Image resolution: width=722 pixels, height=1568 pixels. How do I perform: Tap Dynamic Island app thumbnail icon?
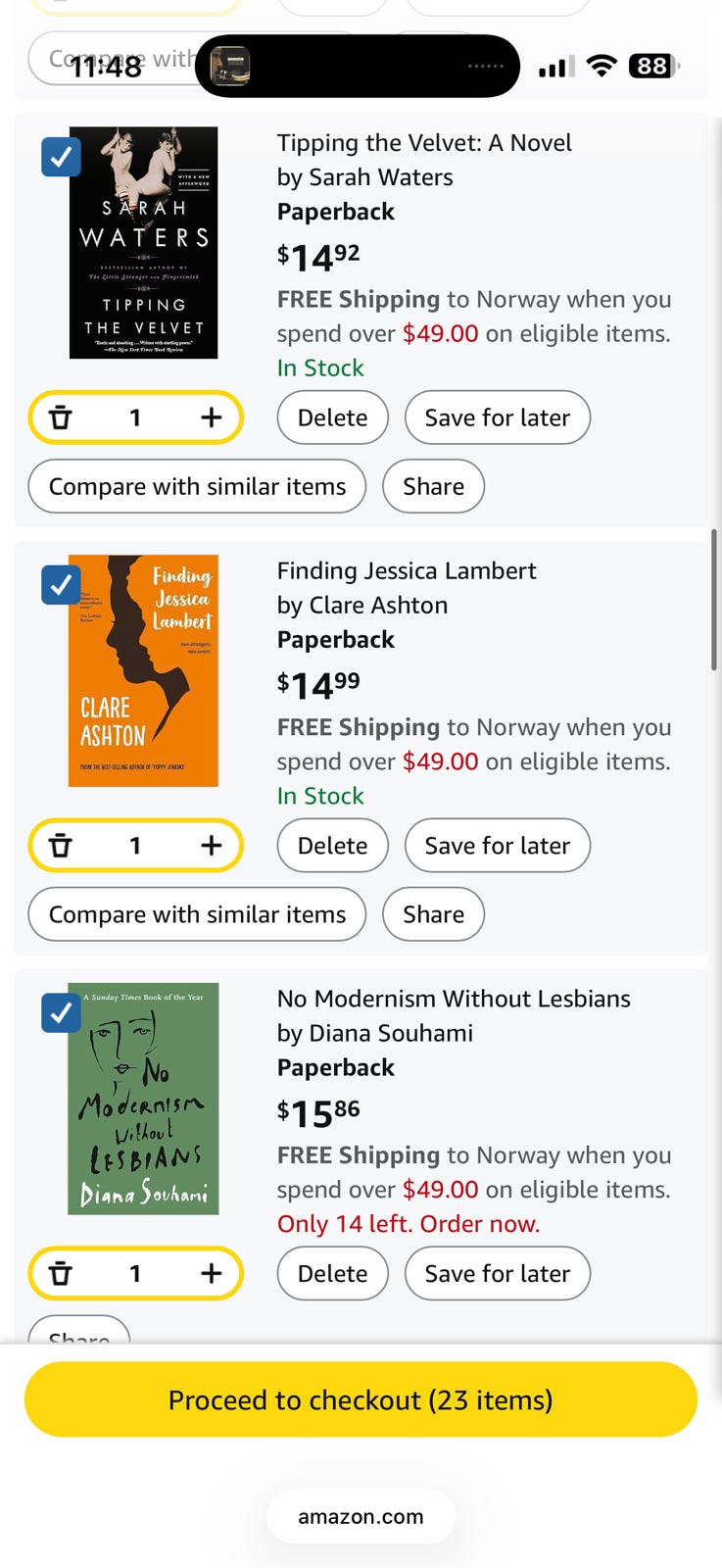click(231, 67)
